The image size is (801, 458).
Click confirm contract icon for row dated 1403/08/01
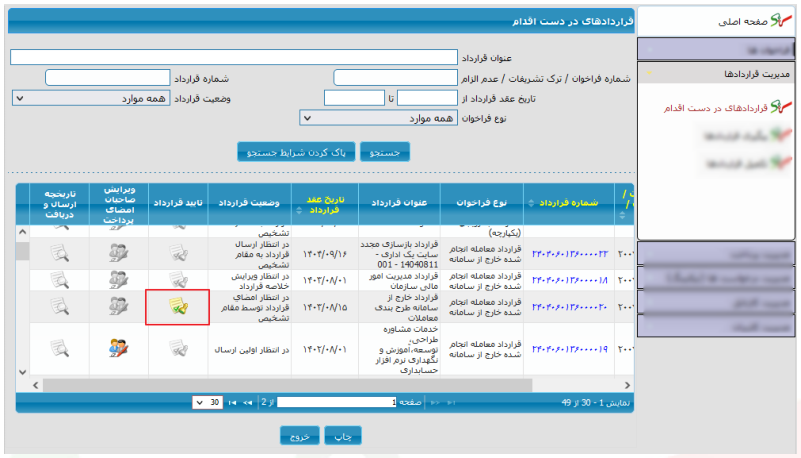pyautogui.click(x=178, y=280)
